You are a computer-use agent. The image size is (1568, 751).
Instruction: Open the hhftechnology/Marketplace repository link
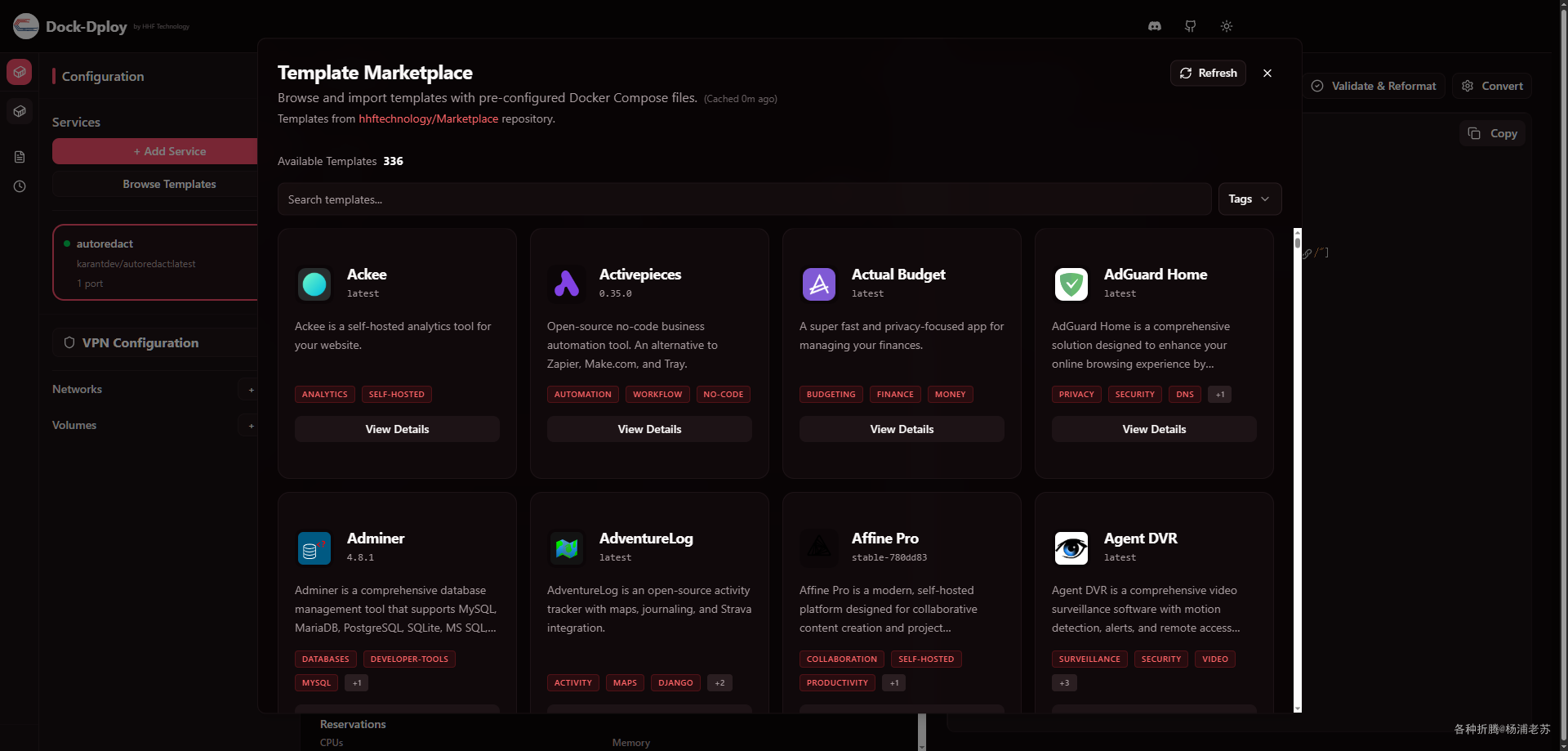tap(428, 118)
